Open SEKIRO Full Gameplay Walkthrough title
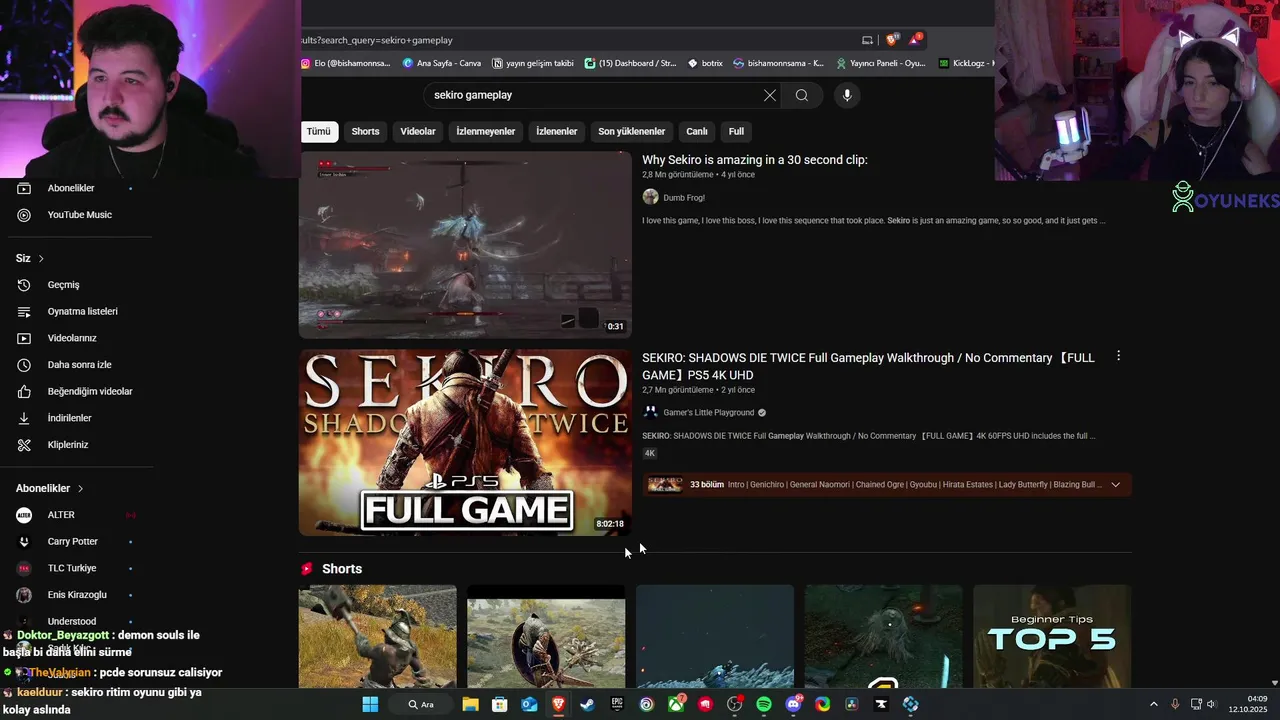The height and width of the screenshot is (720, 1280). pyautogui.click(x=868, y=366)
